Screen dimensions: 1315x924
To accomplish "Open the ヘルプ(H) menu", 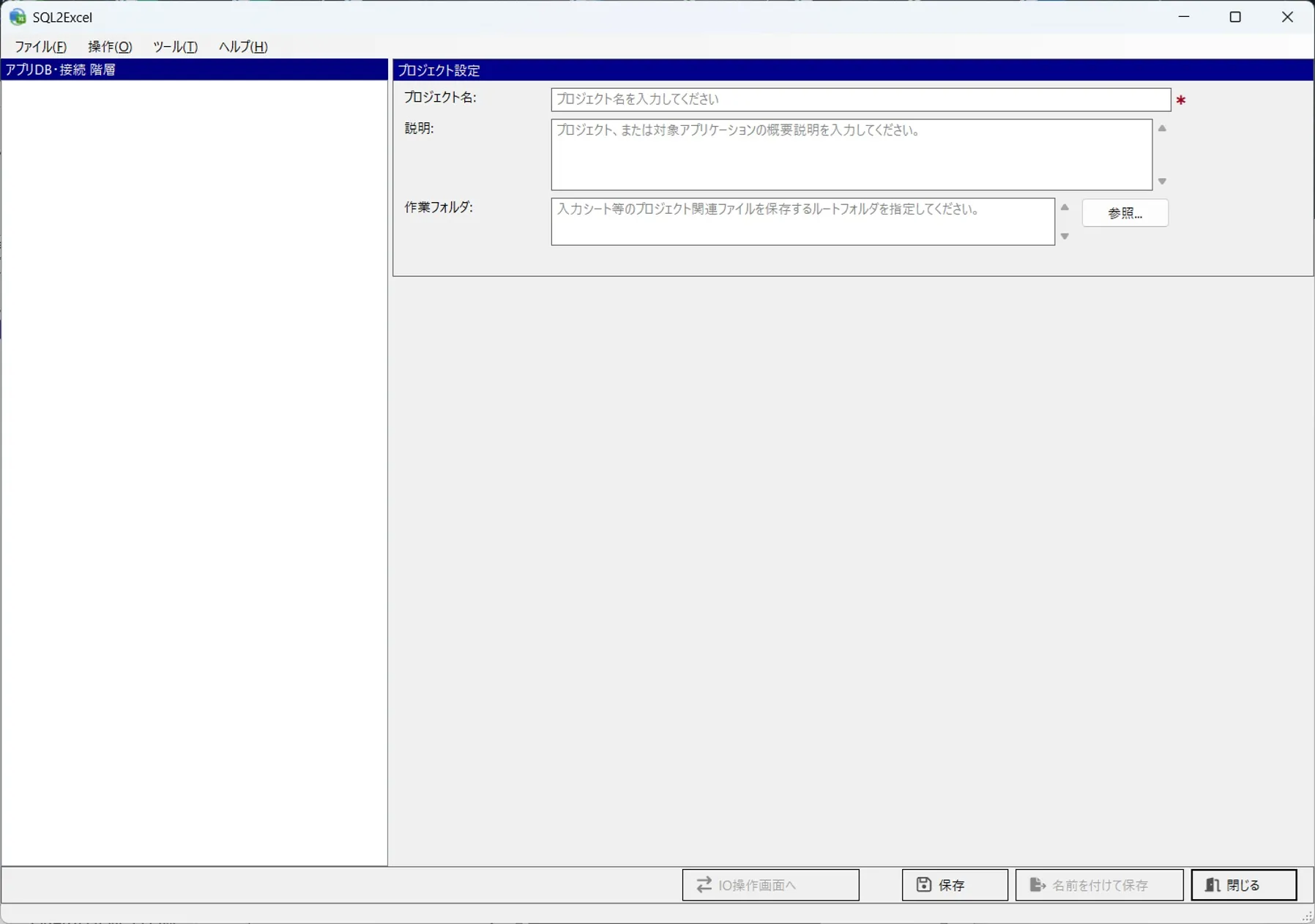I will coord(243,47).
